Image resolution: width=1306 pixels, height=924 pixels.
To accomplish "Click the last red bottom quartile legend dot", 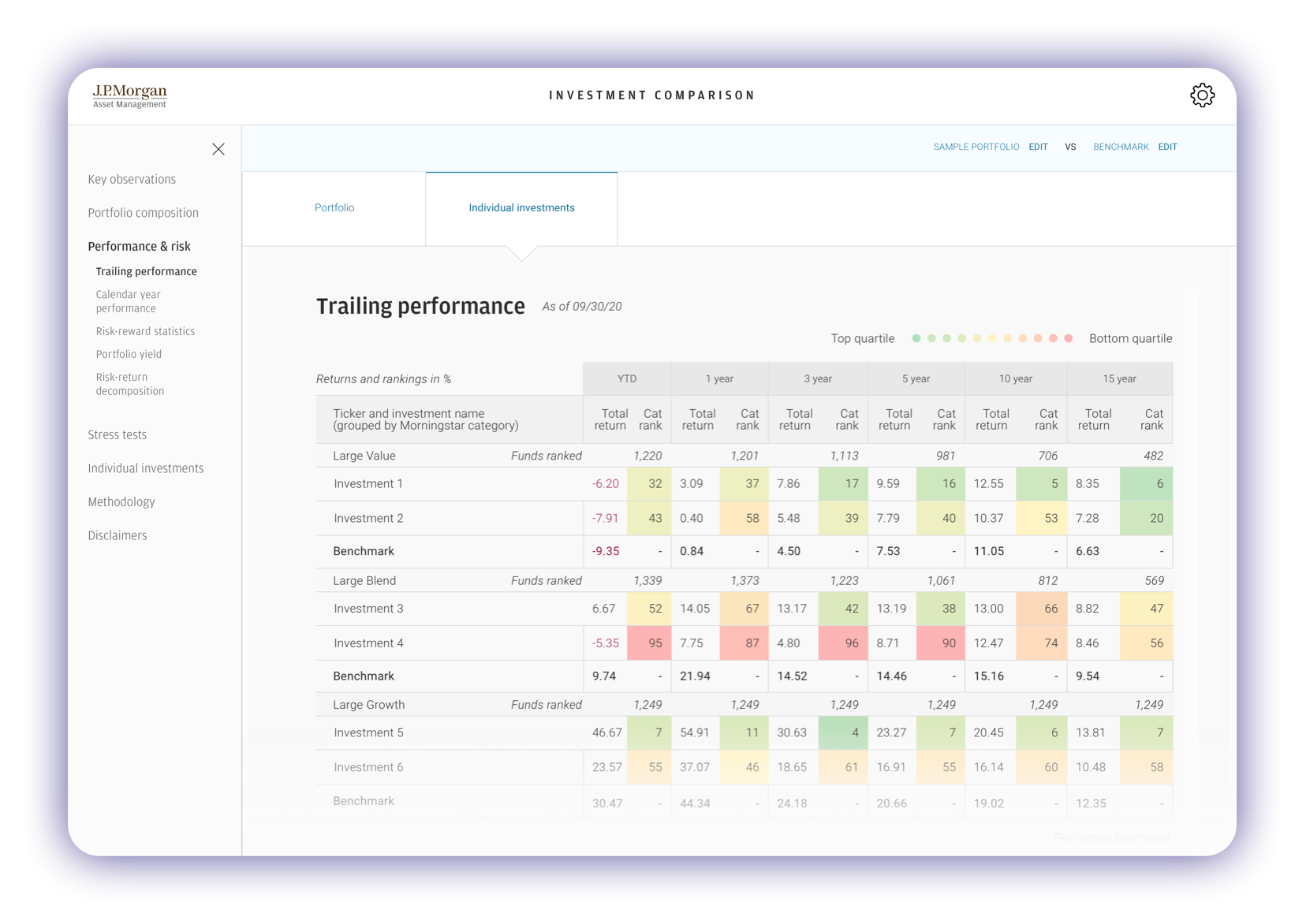I will pos(1069,339).
